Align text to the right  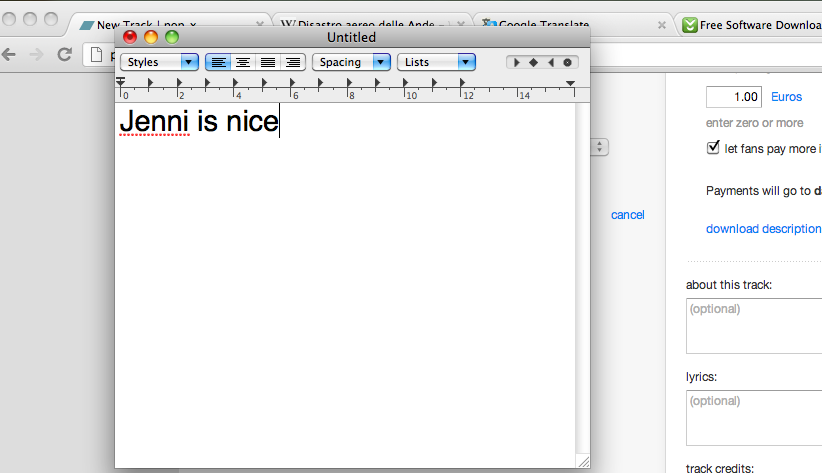(x=292, y=62)
